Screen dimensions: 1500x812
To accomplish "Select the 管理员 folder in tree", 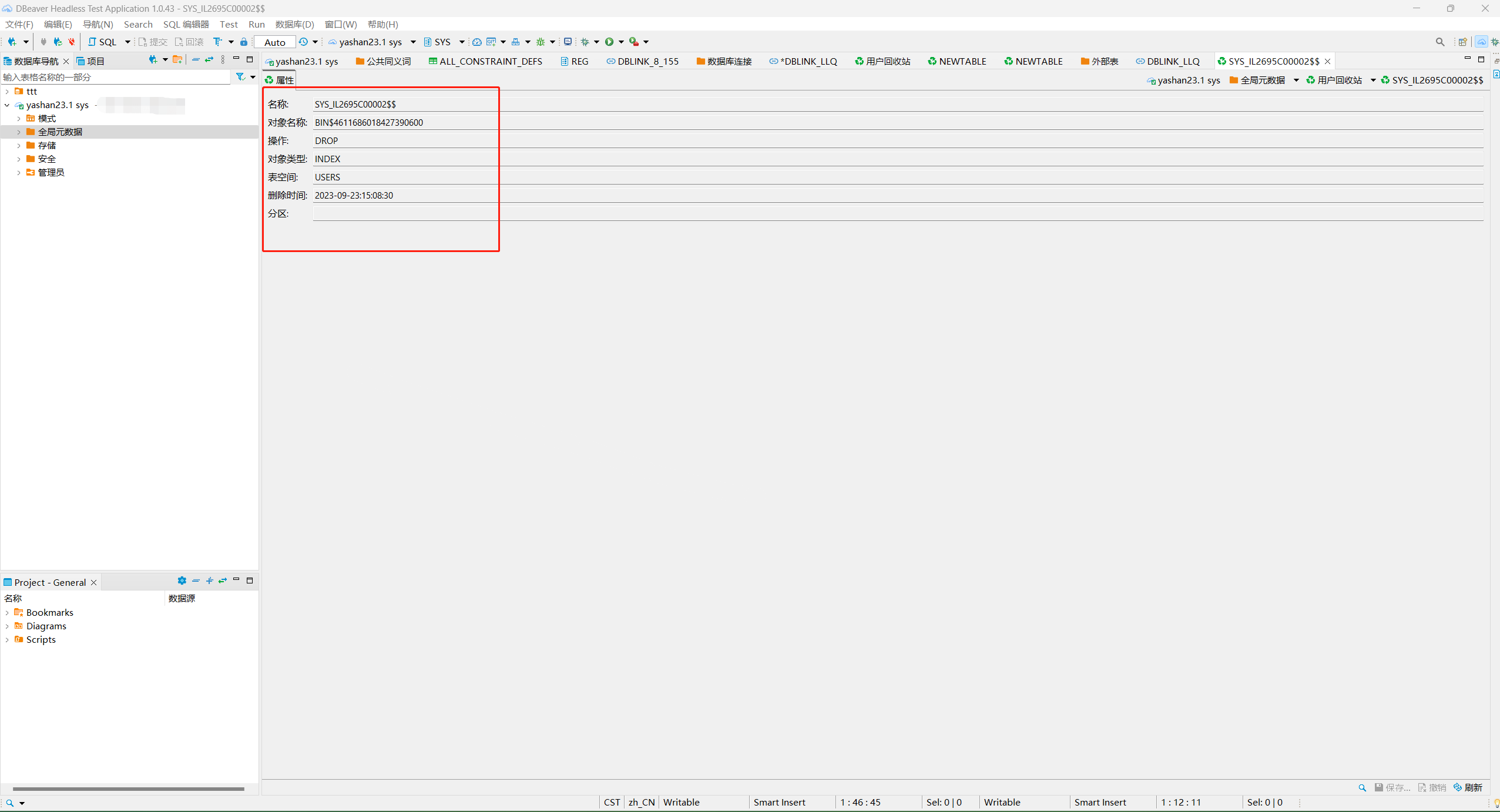I will [x=51, y=172].
